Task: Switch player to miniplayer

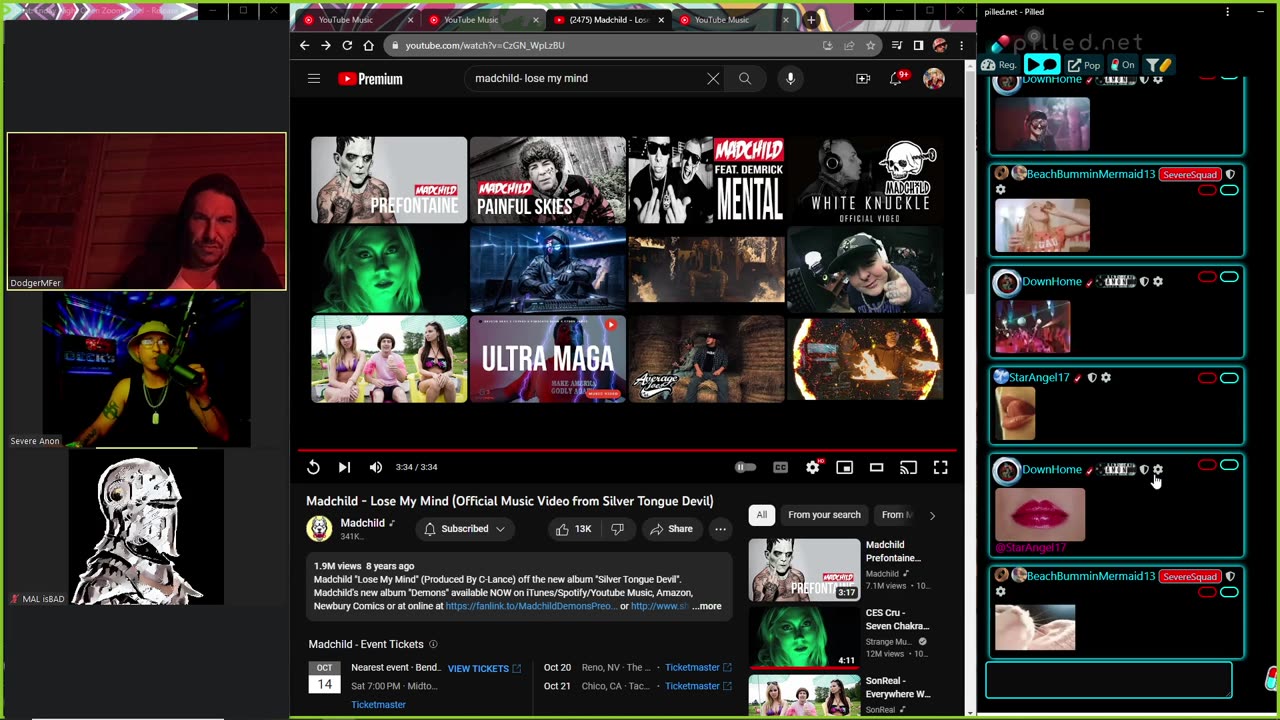Action: tap(844, 467)
